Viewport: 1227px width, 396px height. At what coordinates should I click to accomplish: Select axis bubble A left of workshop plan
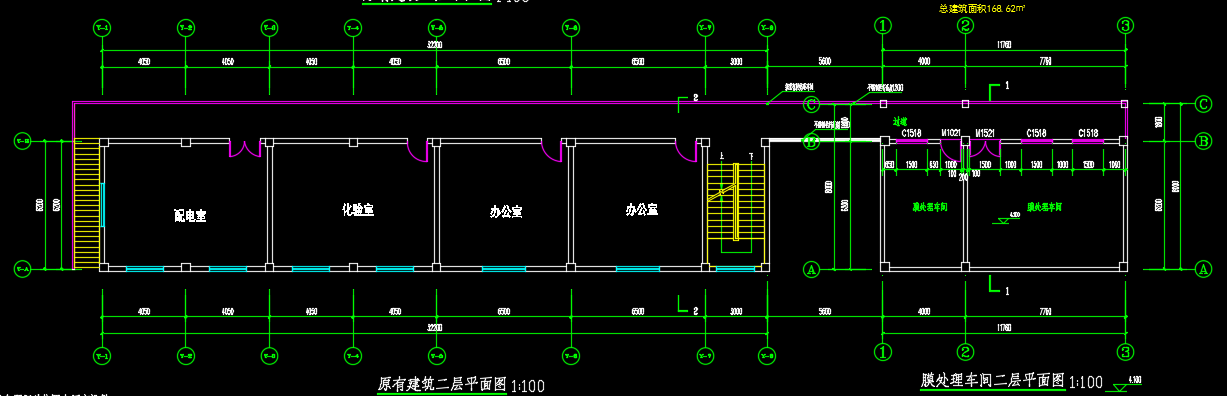812,268
